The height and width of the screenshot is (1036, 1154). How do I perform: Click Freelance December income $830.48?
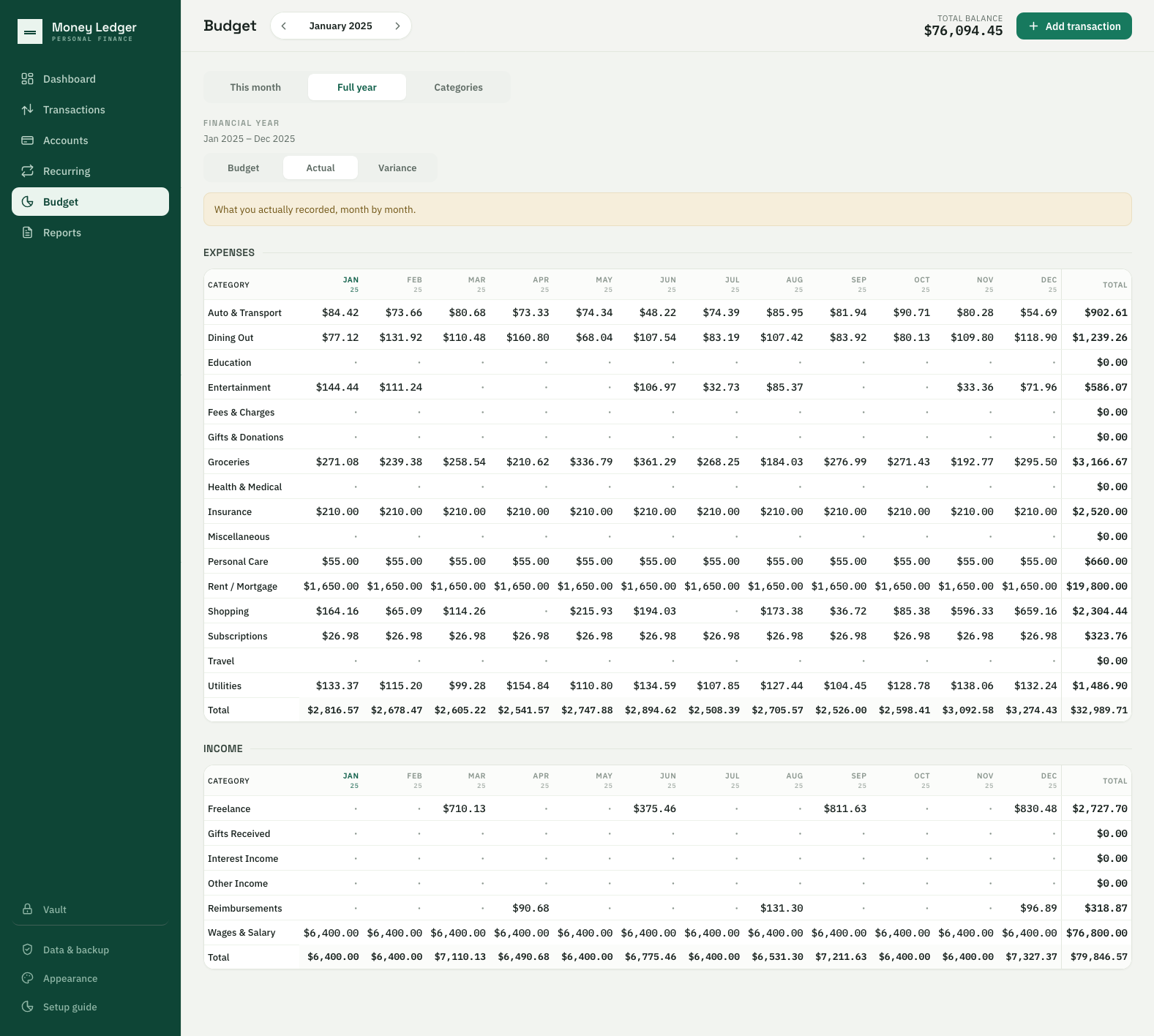pos(1035,808)
